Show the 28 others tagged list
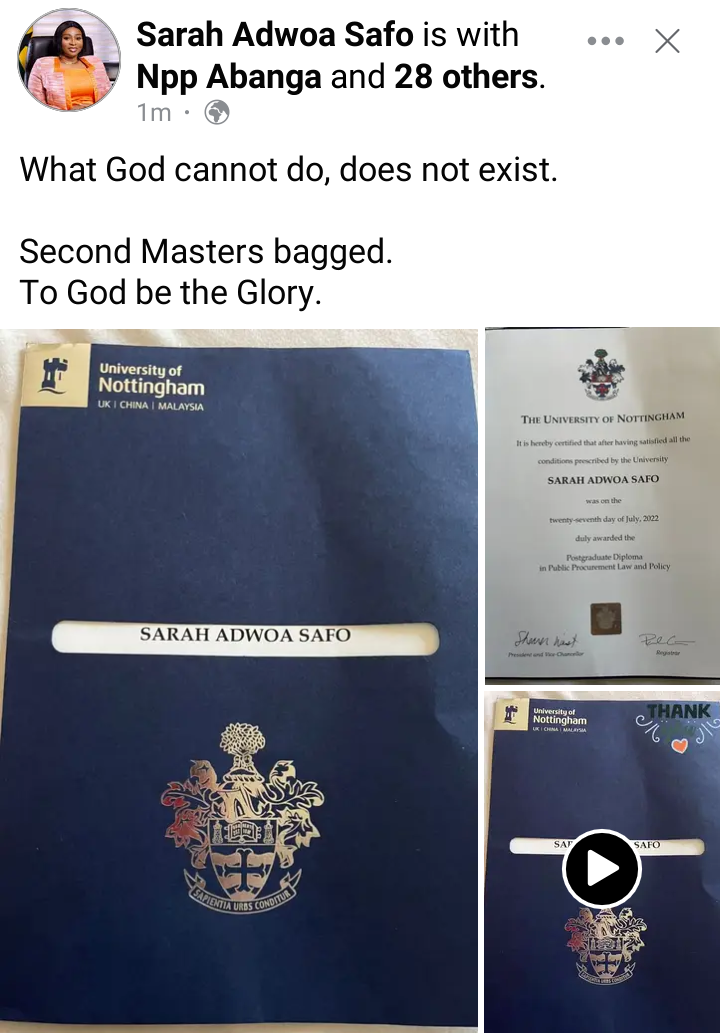The image size is (720, 1033). [x=466, y=76]
